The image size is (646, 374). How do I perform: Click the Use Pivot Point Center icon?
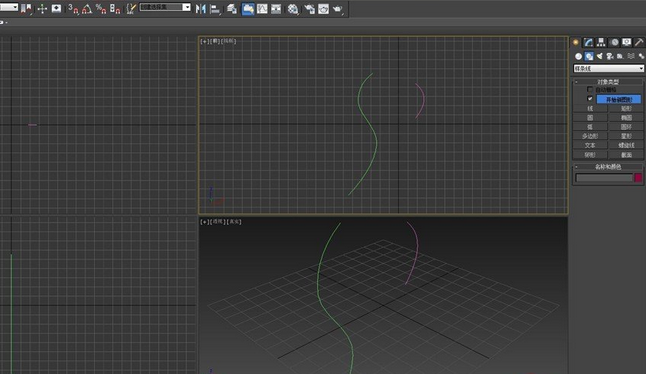click(27, 9)
